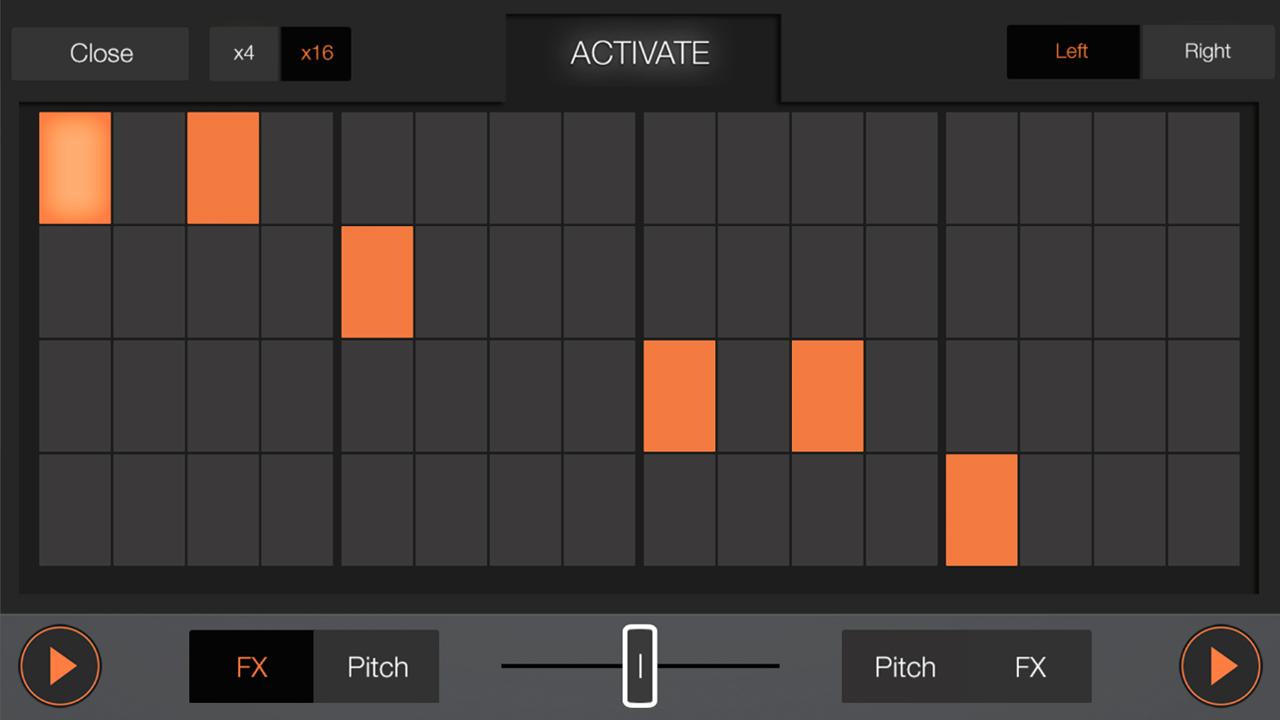
Task: Tap the second orange step in the third row
Action: 828,396
